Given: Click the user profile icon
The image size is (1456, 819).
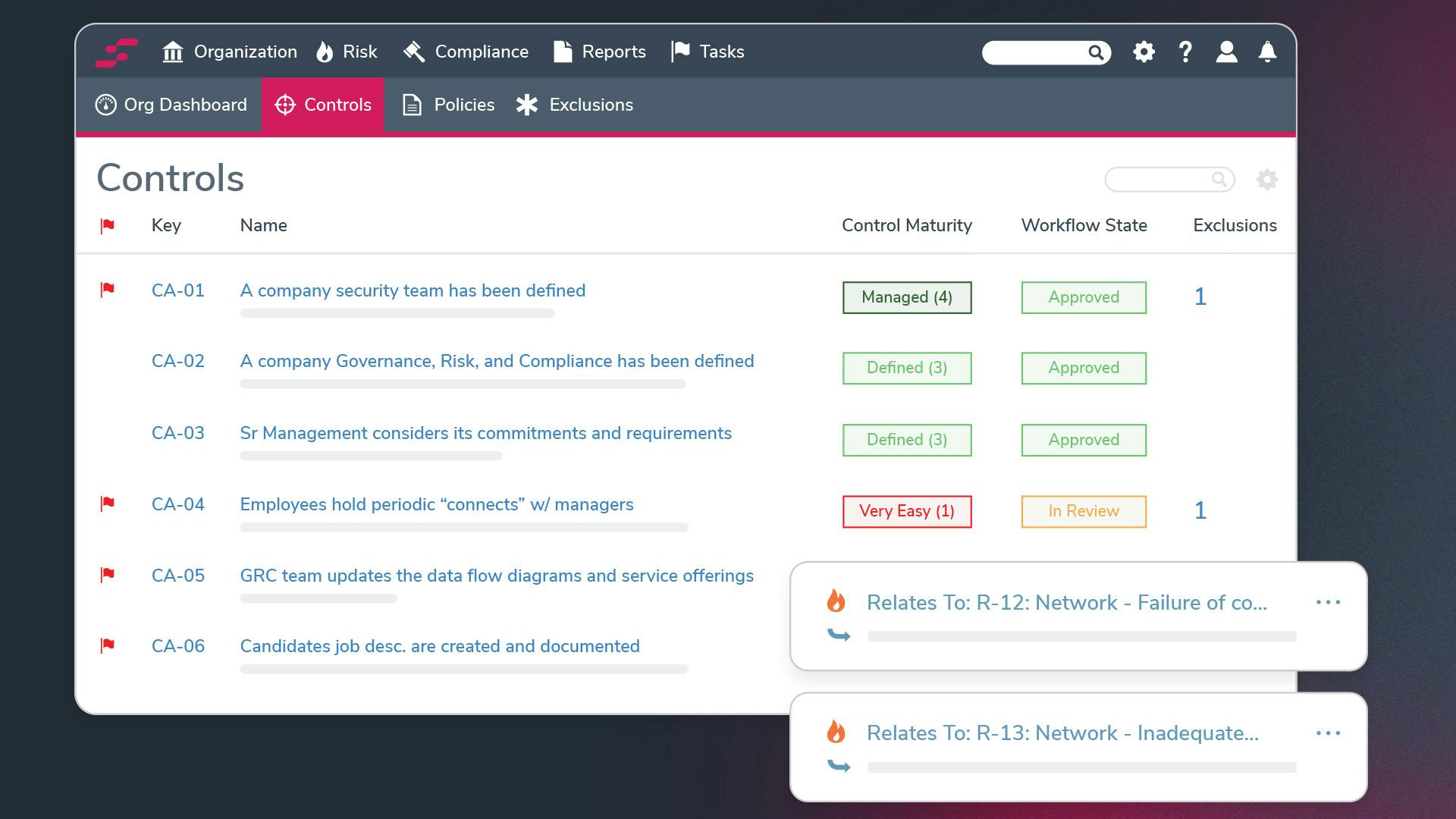Looking at the screenshot, I should point(1225,52).
